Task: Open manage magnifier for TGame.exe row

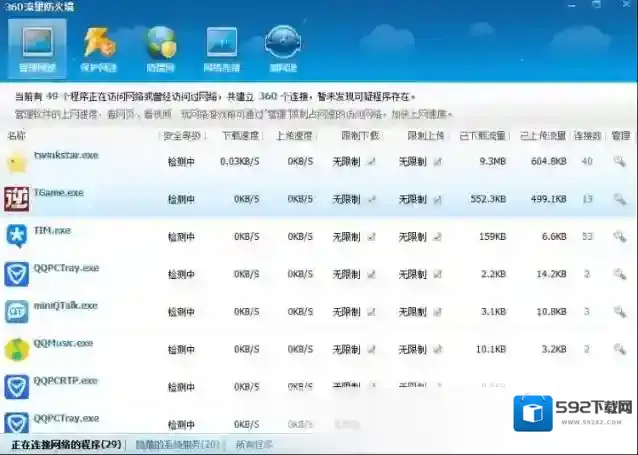Action: tap(619, 199)
